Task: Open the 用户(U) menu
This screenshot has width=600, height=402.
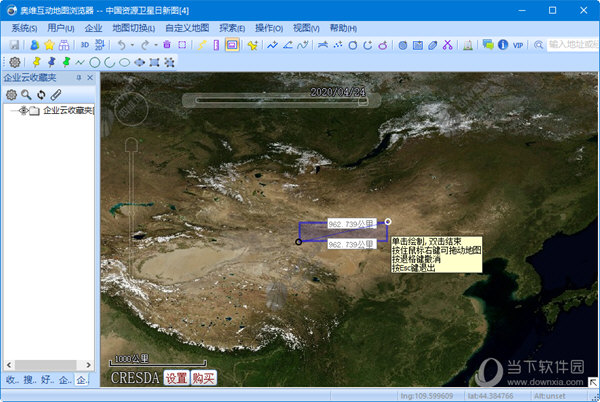Action: coord(60,28)
